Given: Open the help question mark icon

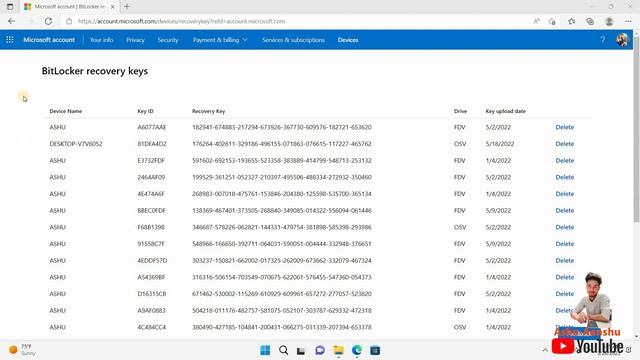Looking at the screenshot, I should (x=602, y=40).
